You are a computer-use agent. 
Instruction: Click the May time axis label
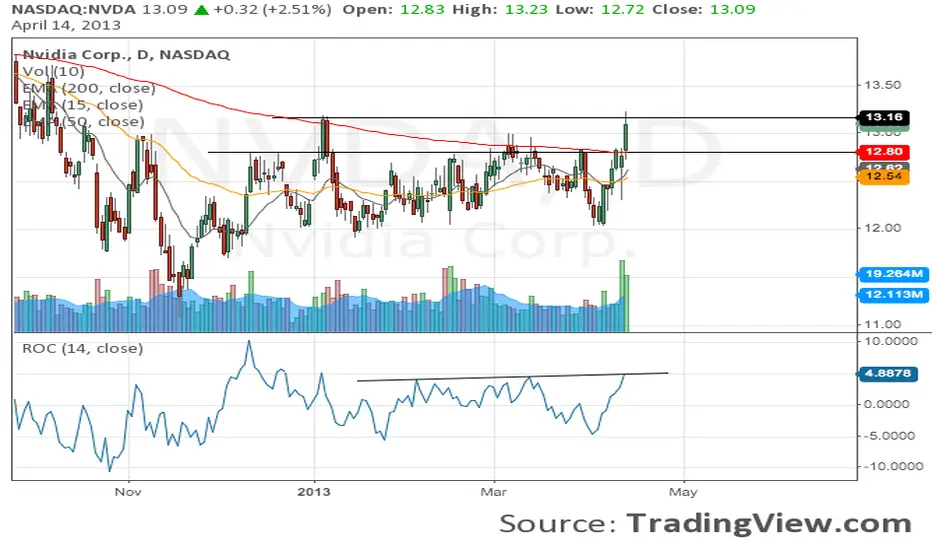(x=684, y=492)
